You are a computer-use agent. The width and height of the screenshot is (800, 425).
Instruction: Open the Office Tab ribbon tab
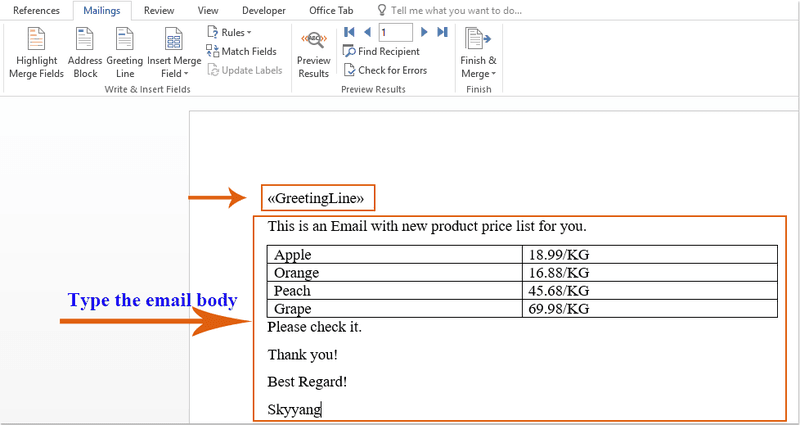pyautogui.click(x=331, y=10)
